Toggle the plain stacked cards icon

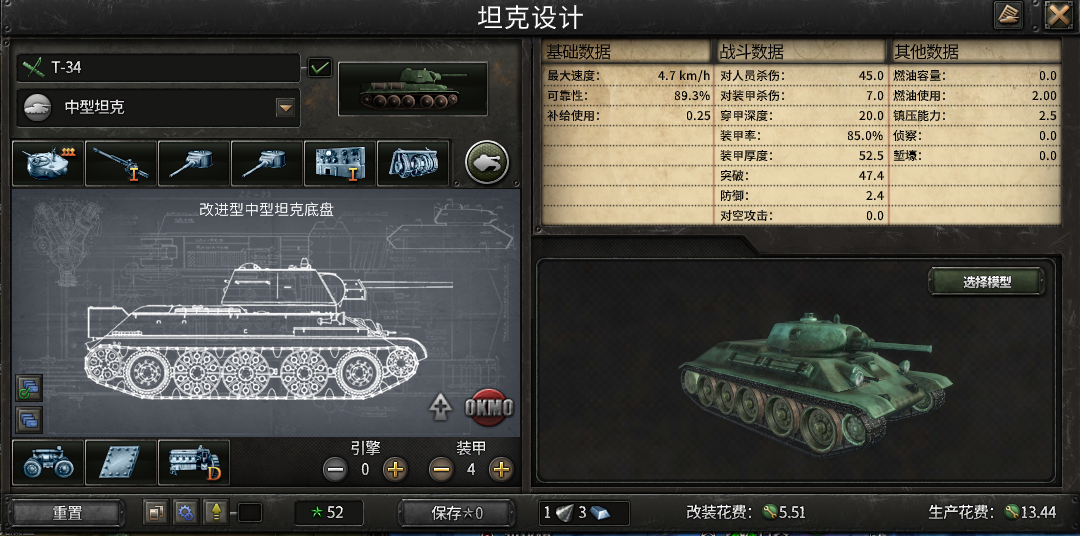tap(30, 419)
